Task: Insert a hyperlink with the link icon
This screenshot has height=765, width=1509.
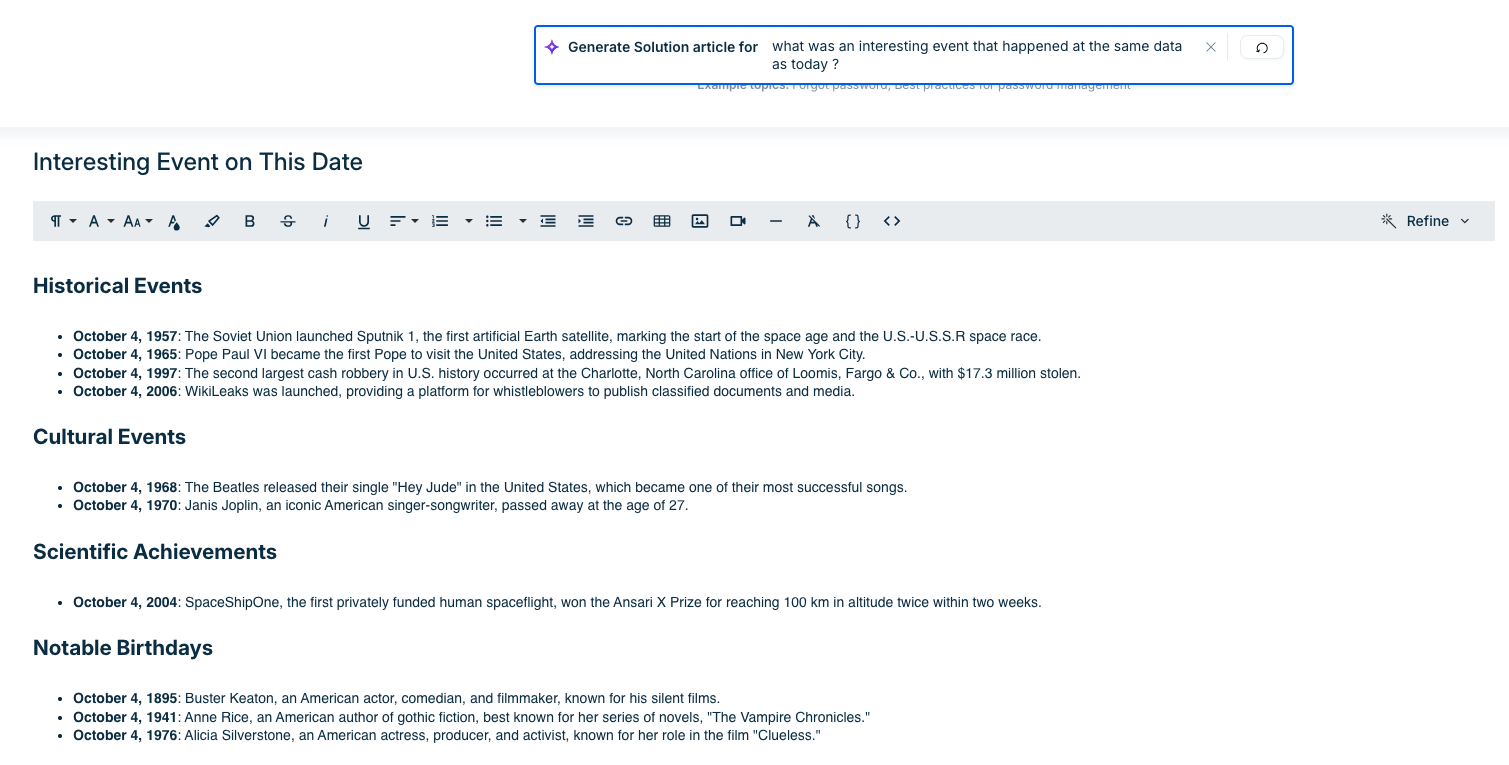Action: [624, 221]
